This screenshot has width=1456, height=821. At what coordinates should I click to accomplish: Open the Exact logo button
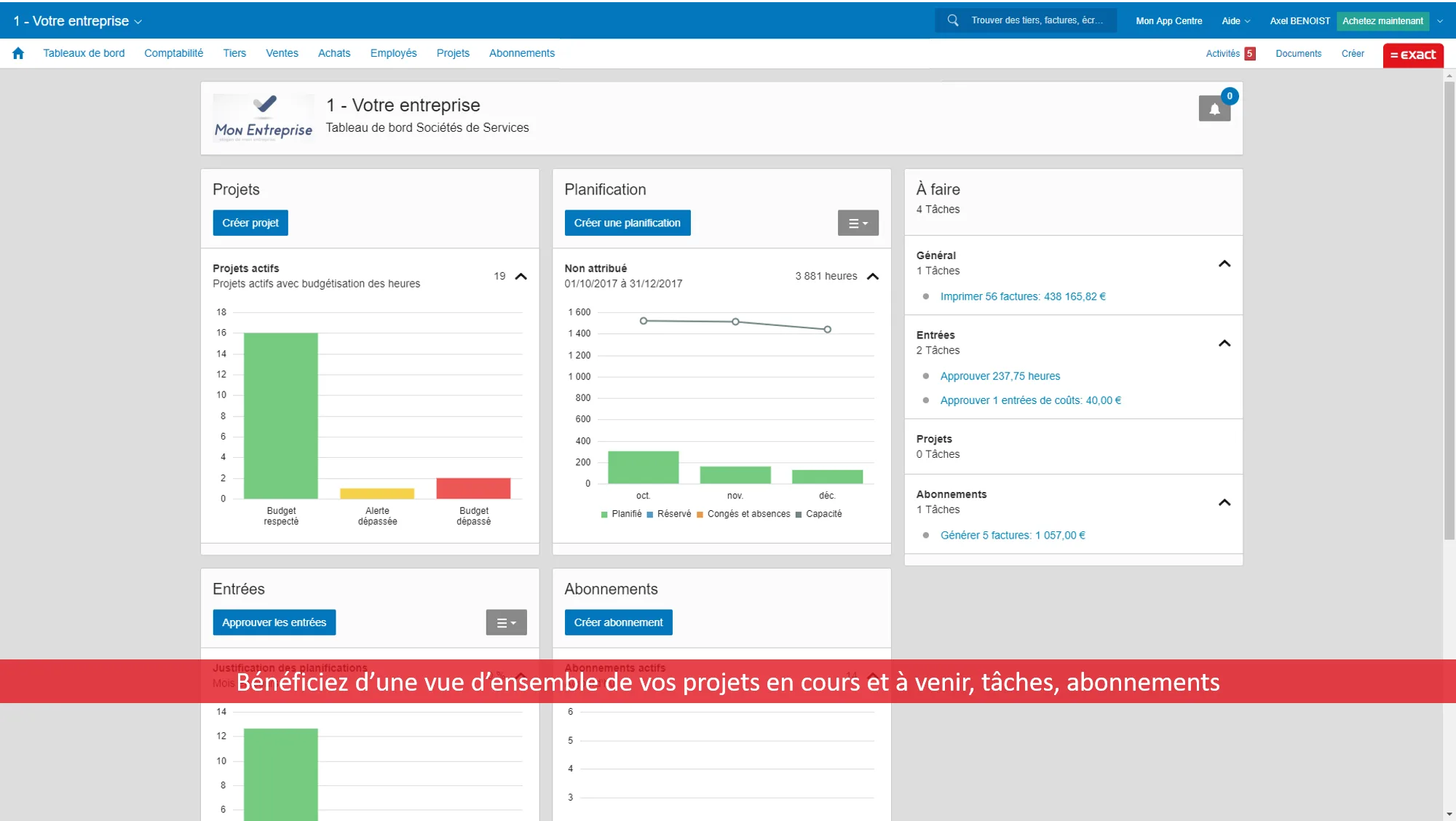pos(1413,55)
